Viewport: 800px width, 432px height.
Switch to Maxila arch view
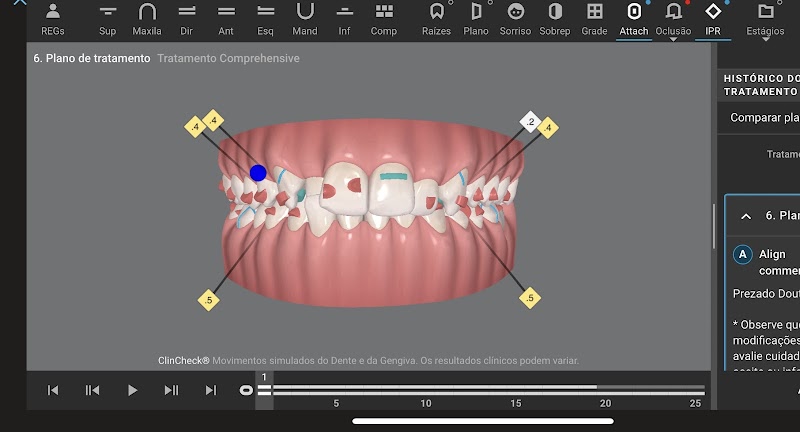[x=147, y=18]
